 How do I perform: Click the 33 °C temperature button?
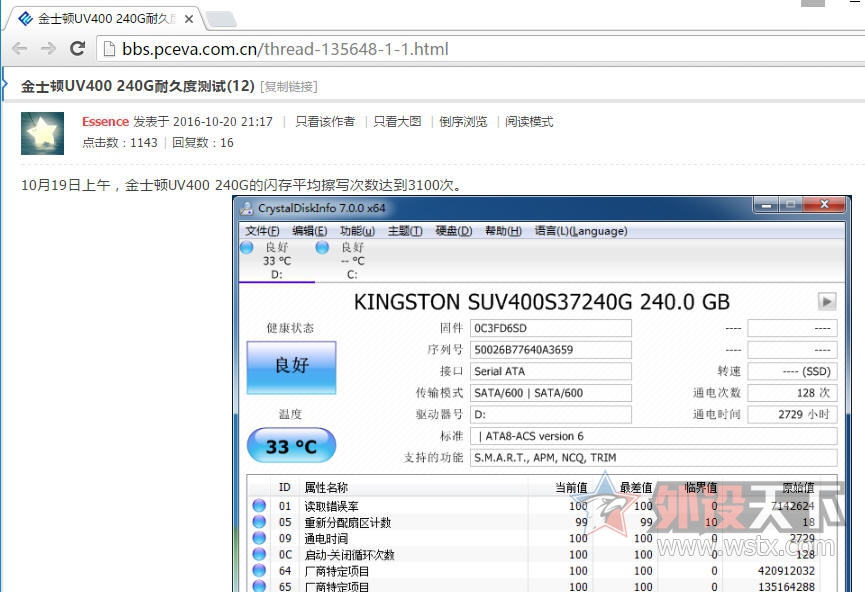click(291, 446)
